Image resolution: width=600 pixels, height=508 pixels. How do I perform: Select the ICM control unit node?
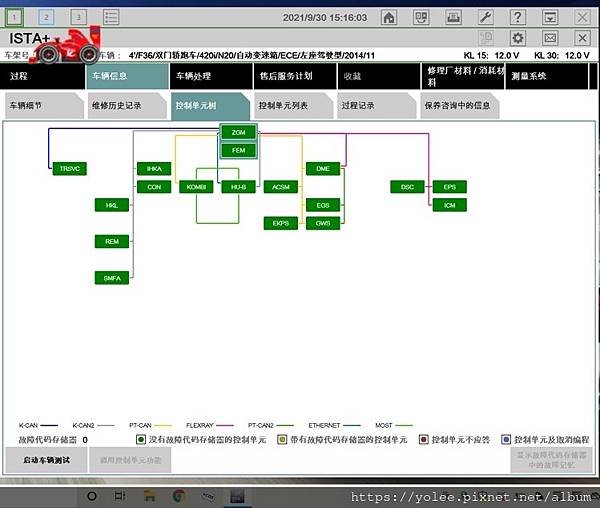click(x=450, y=205)
